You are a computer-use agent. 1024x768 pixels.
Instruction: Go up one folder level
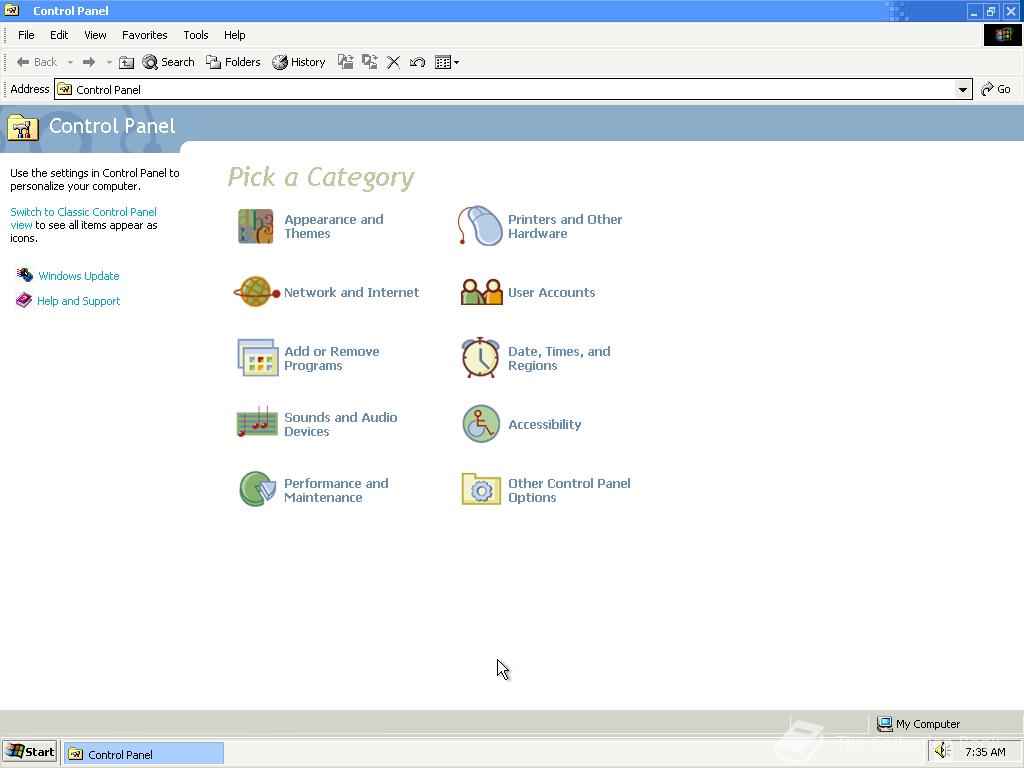pos(127,62)
